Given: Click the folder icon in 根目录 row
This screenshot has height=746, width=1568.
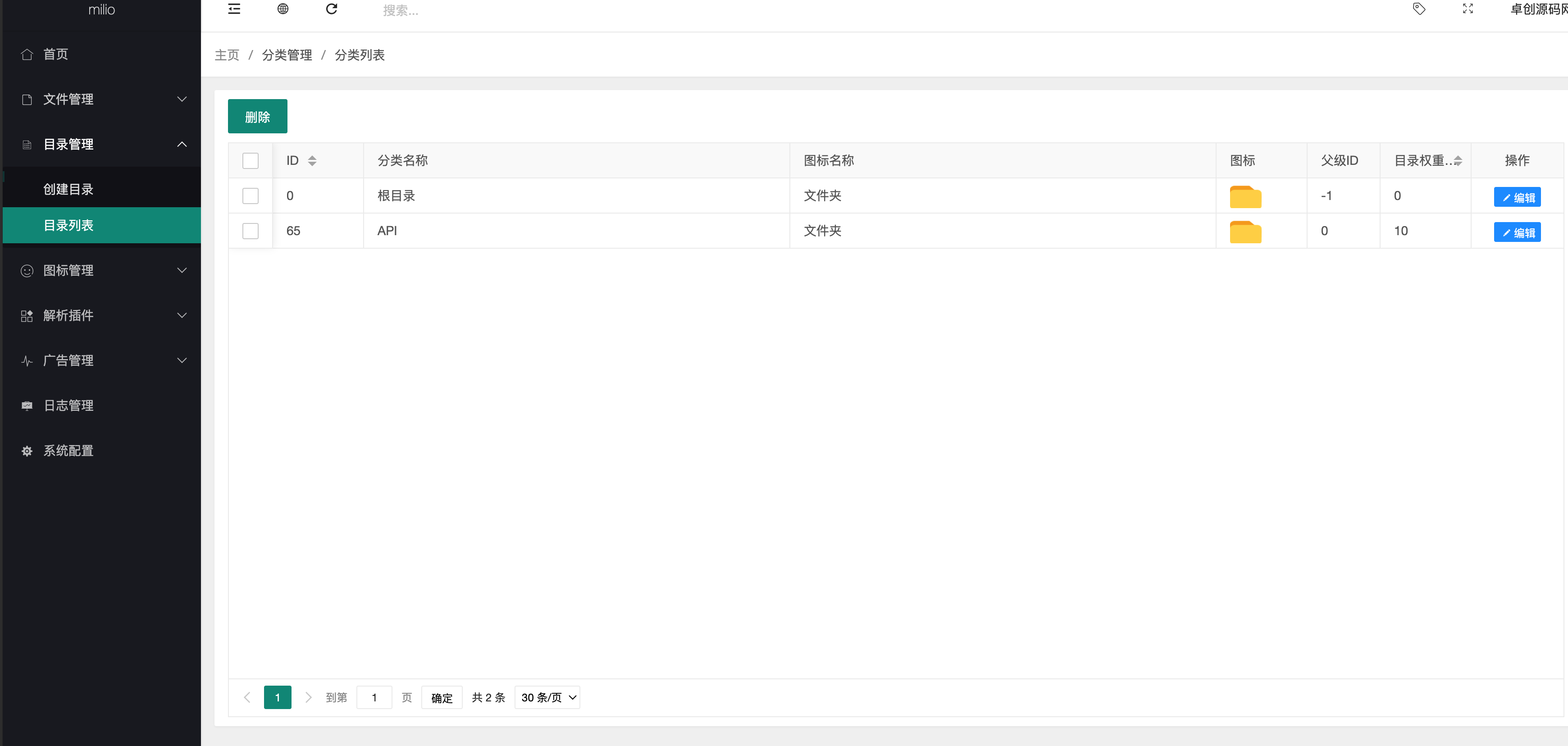Looking at the screenshot, I should pyautogui.click(x=1245, y=196).
